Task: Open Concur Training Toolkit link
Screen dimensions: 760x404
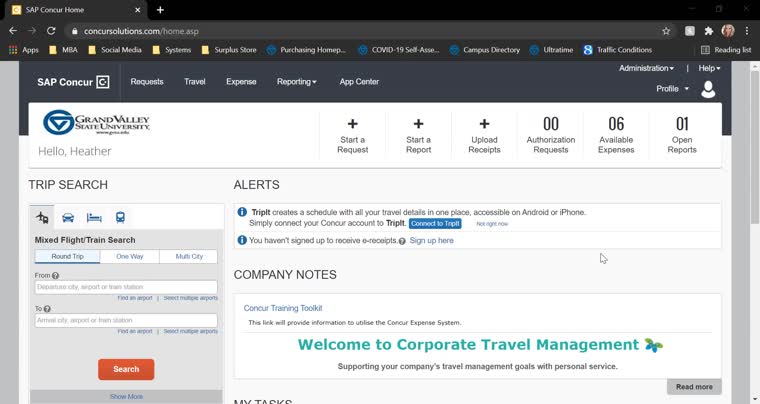Action: [x=283, y=308]
